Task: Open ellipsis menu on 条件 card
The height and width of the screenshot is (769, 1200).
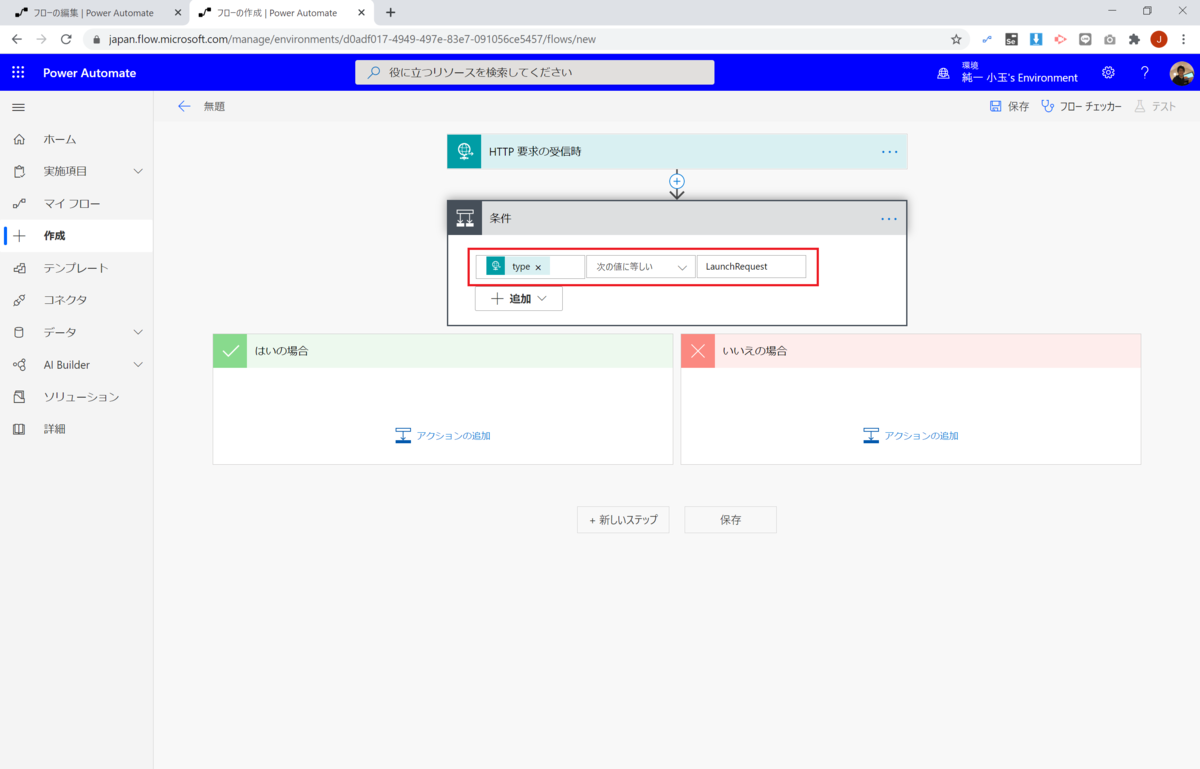Action: pos(889,218)
